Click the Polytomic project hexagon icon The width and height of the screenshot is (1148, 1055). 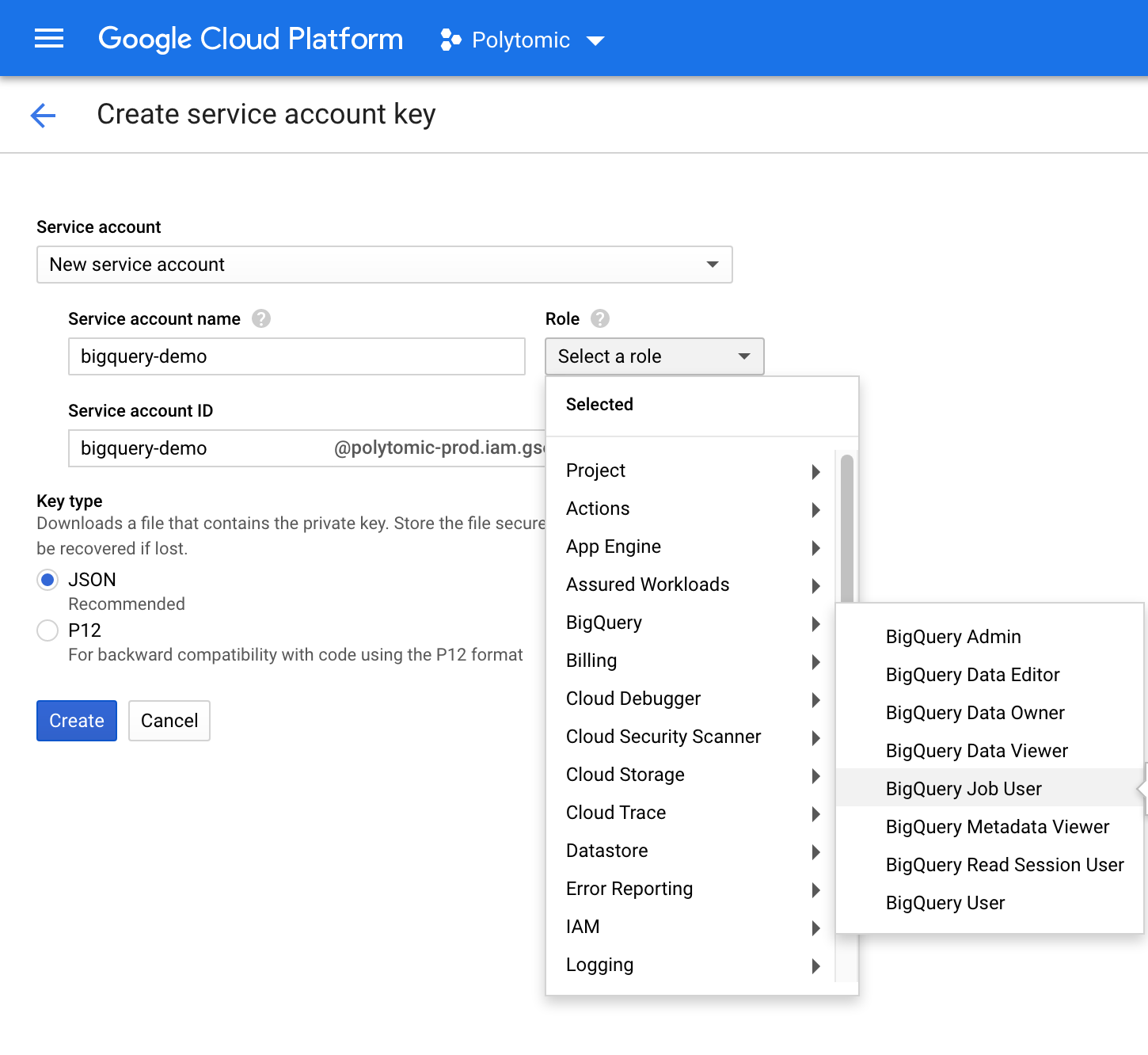[450, 40]
